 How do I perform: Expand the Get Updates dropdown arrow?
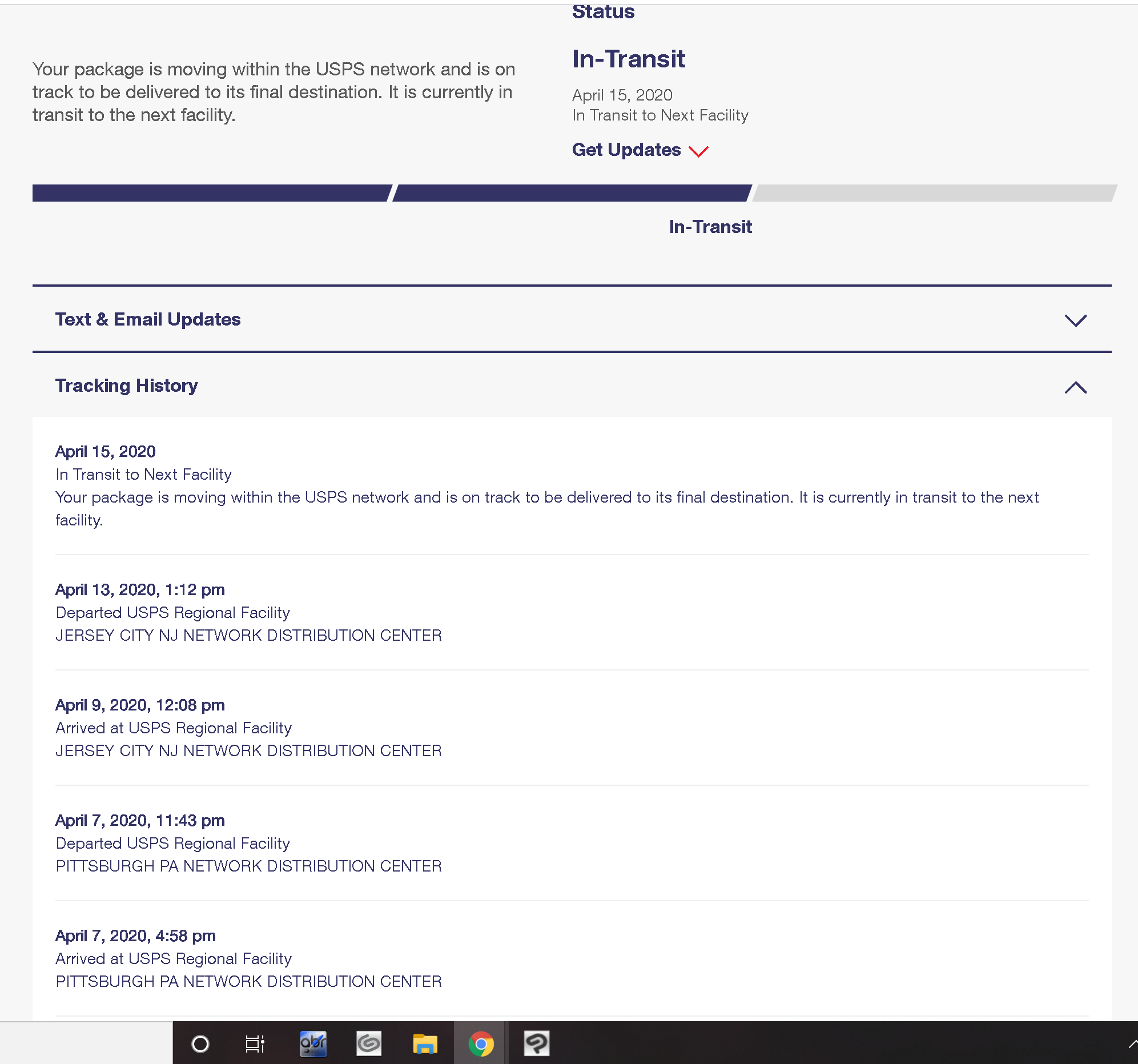(698, 151)
